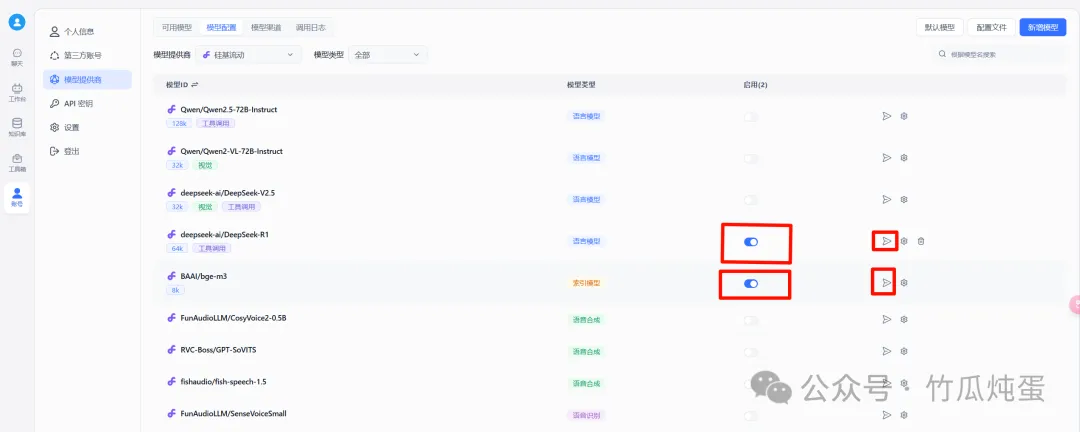This screenshot has width=1080, height=432.
Task: Open settings gear for Qwen2.5-72B-Instruct
Action: [x=904, y=116]
